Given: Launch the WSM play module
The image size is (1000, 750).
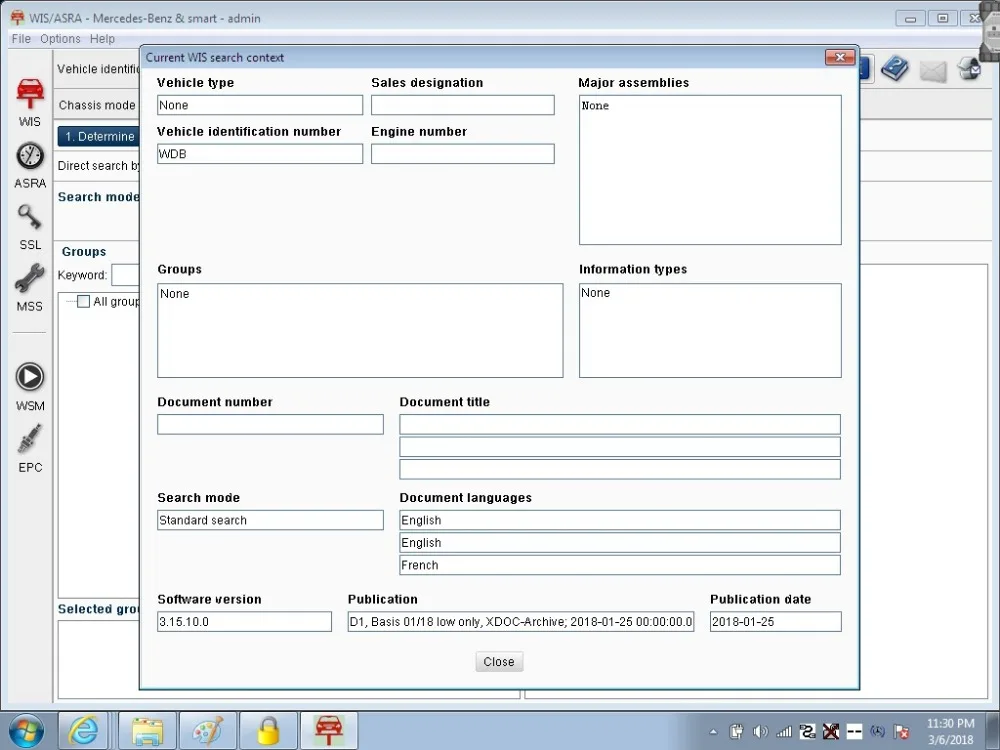Looking at the screenshot, I should 30,386.
